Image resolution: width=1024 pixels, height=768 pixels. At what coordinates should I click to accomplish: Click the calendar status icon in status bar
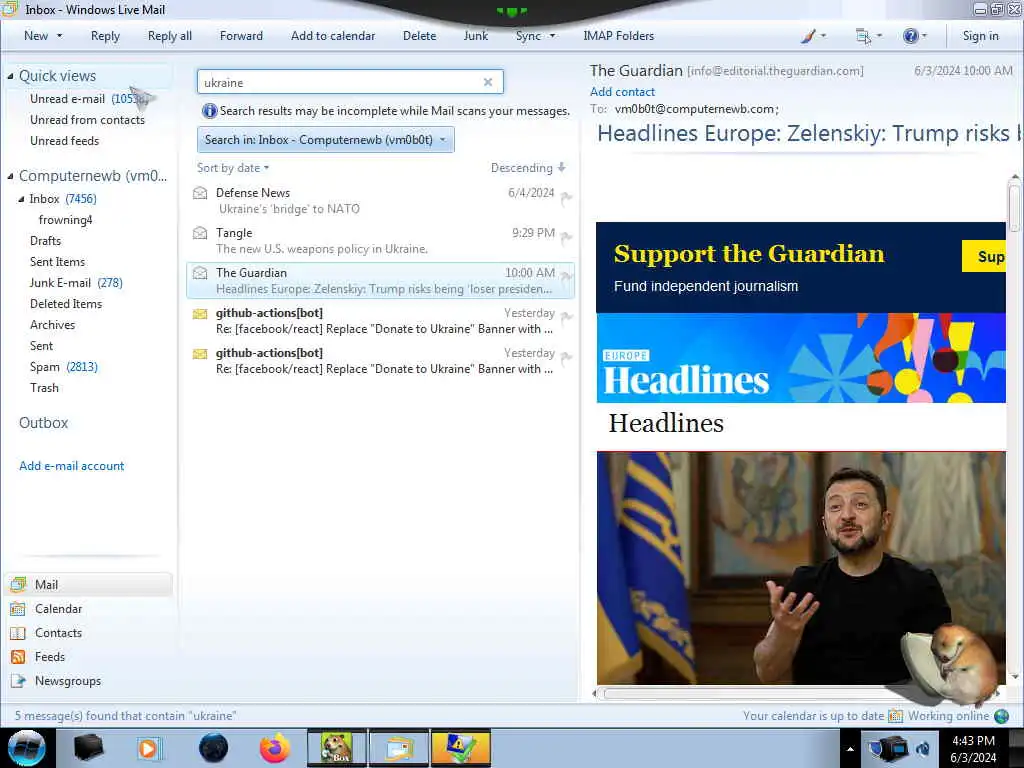click(x=895, y=716)
